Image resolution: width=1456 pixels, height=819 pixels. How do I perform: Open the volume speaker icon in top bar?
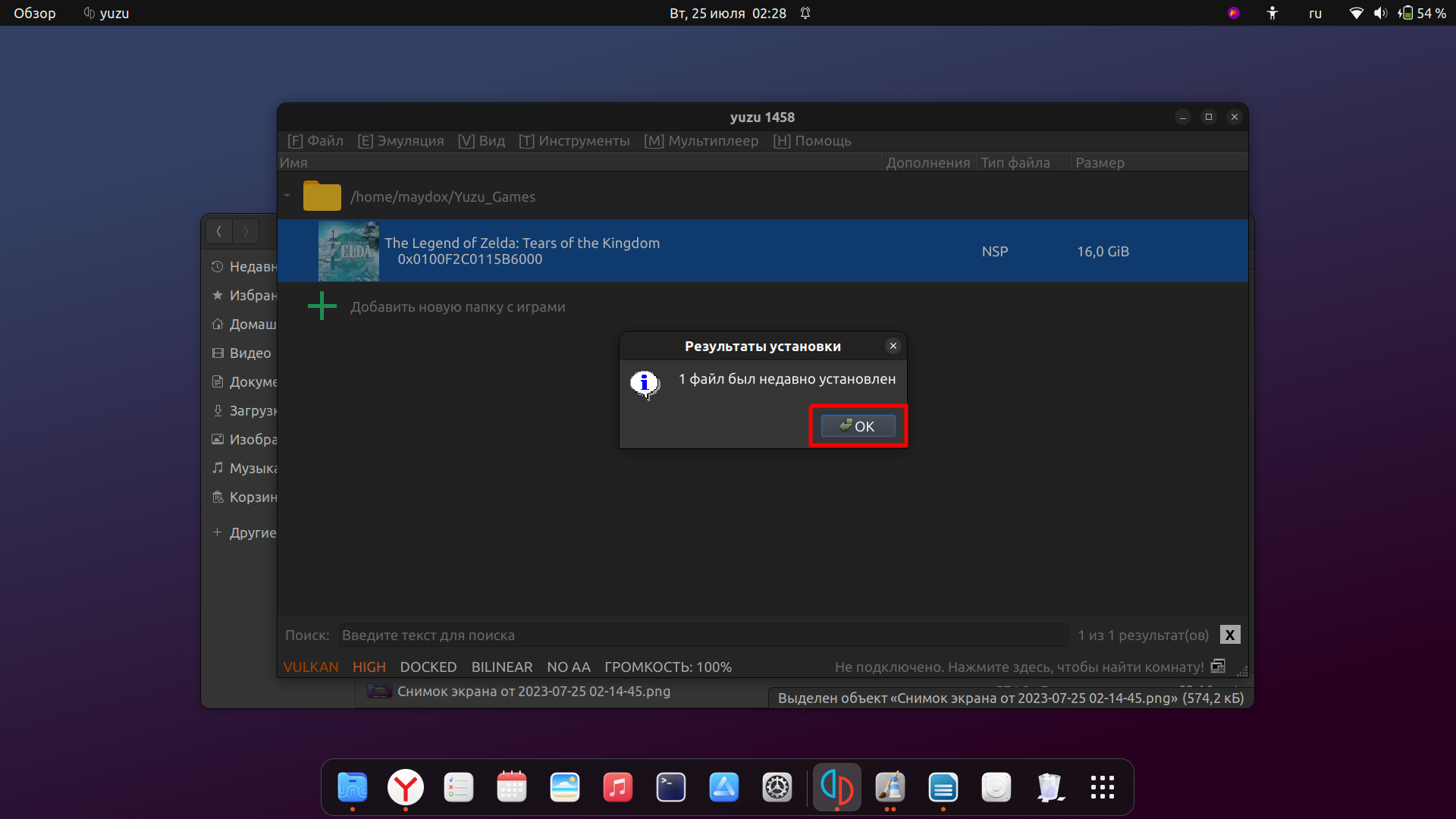[x=1380, y=13]
